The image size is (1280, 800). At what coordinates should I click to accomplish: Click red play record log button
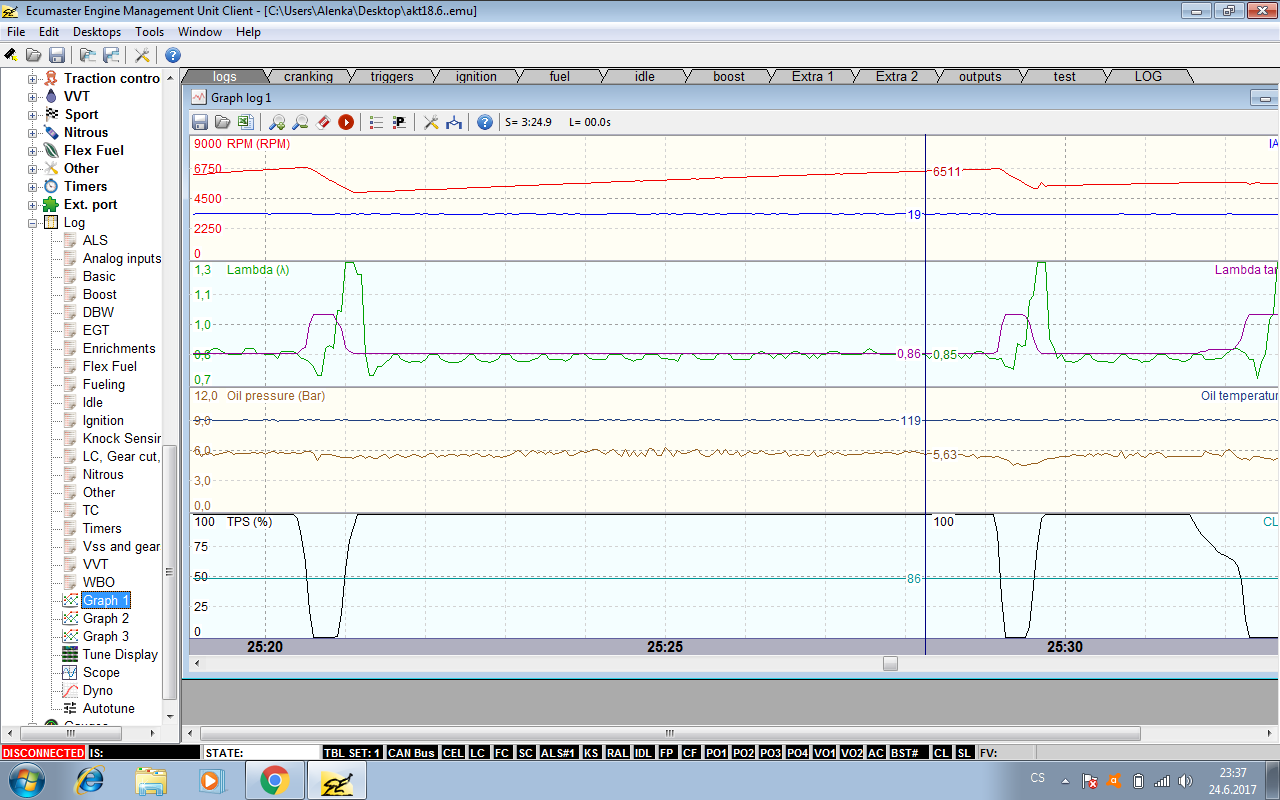coord(346,122)
